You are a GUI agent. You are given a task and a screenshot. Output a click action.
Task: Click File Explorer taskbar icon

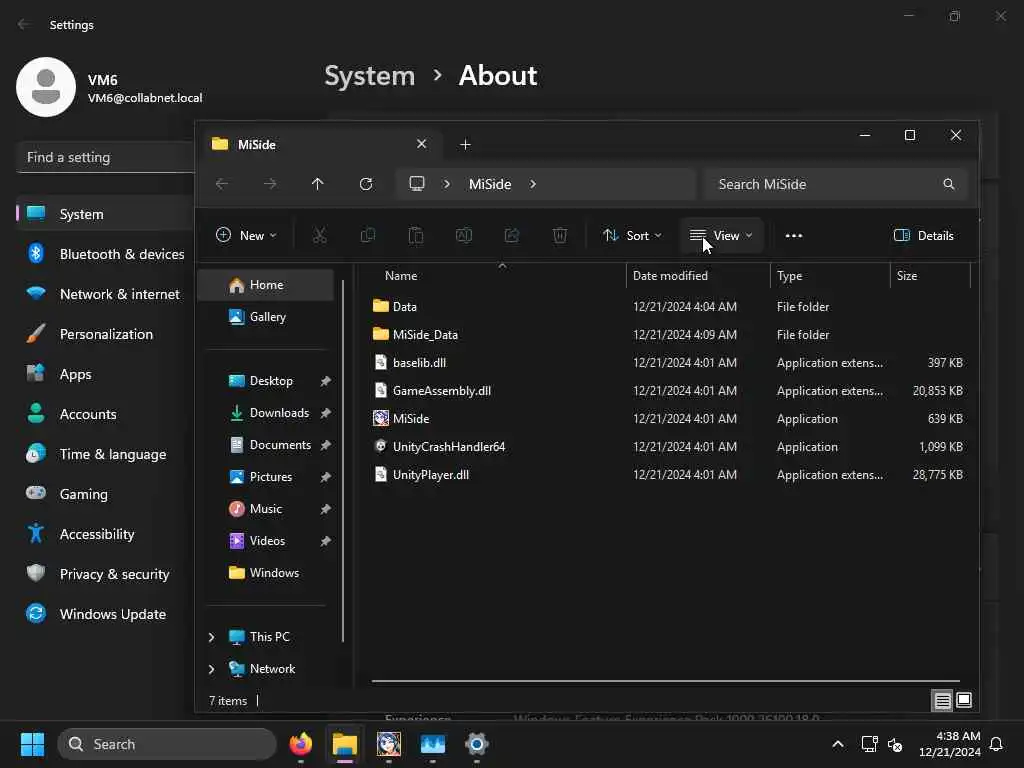pos(344,744)
